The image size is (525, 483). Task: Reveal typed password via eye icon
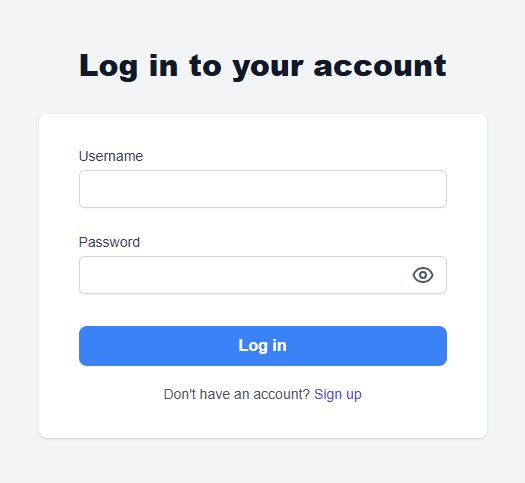tap(423, 275)
